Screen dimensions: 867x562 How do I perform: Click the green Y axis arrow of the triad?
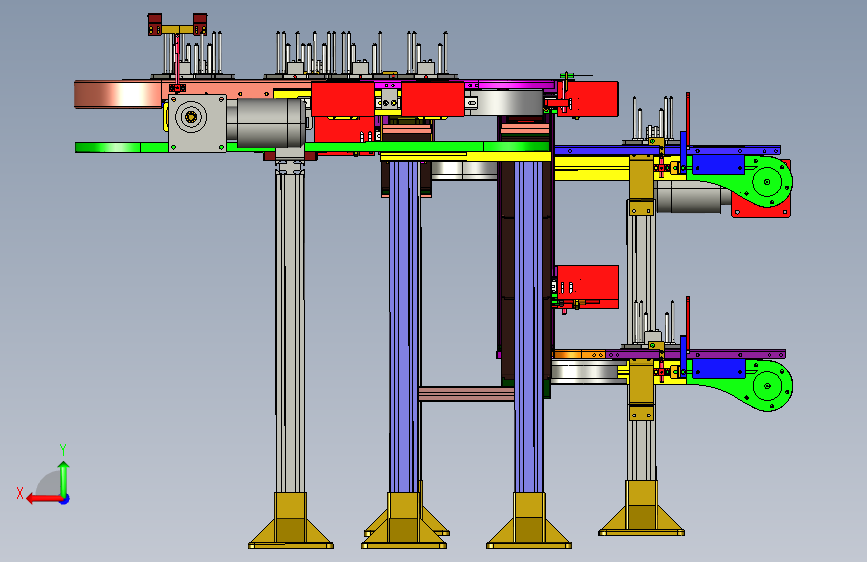click(64, 478)
